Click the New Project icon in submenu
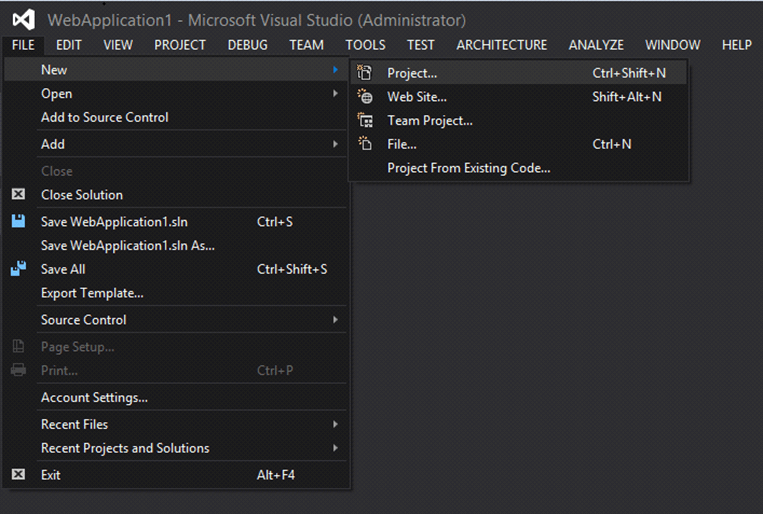The width and height of the screenshot is (763, 514). (364, 73)
